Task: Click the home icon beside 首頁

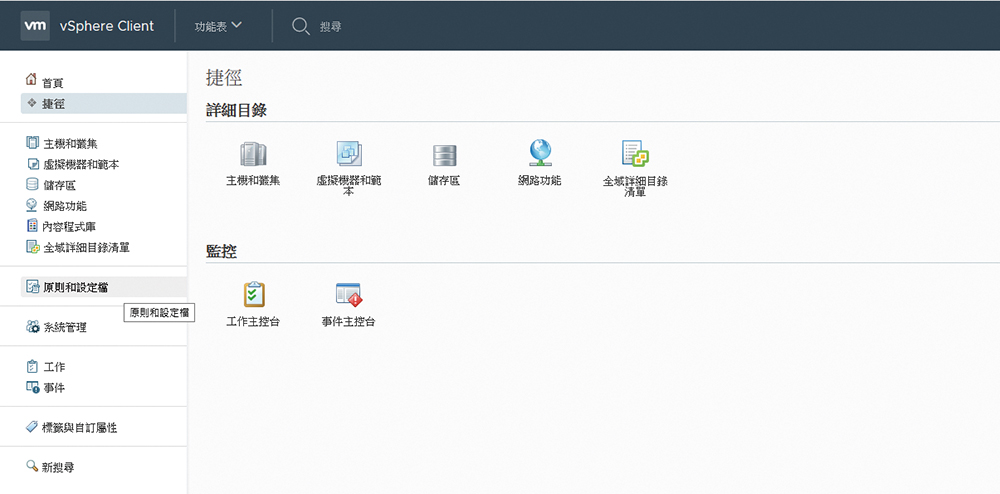Action: 31,80
